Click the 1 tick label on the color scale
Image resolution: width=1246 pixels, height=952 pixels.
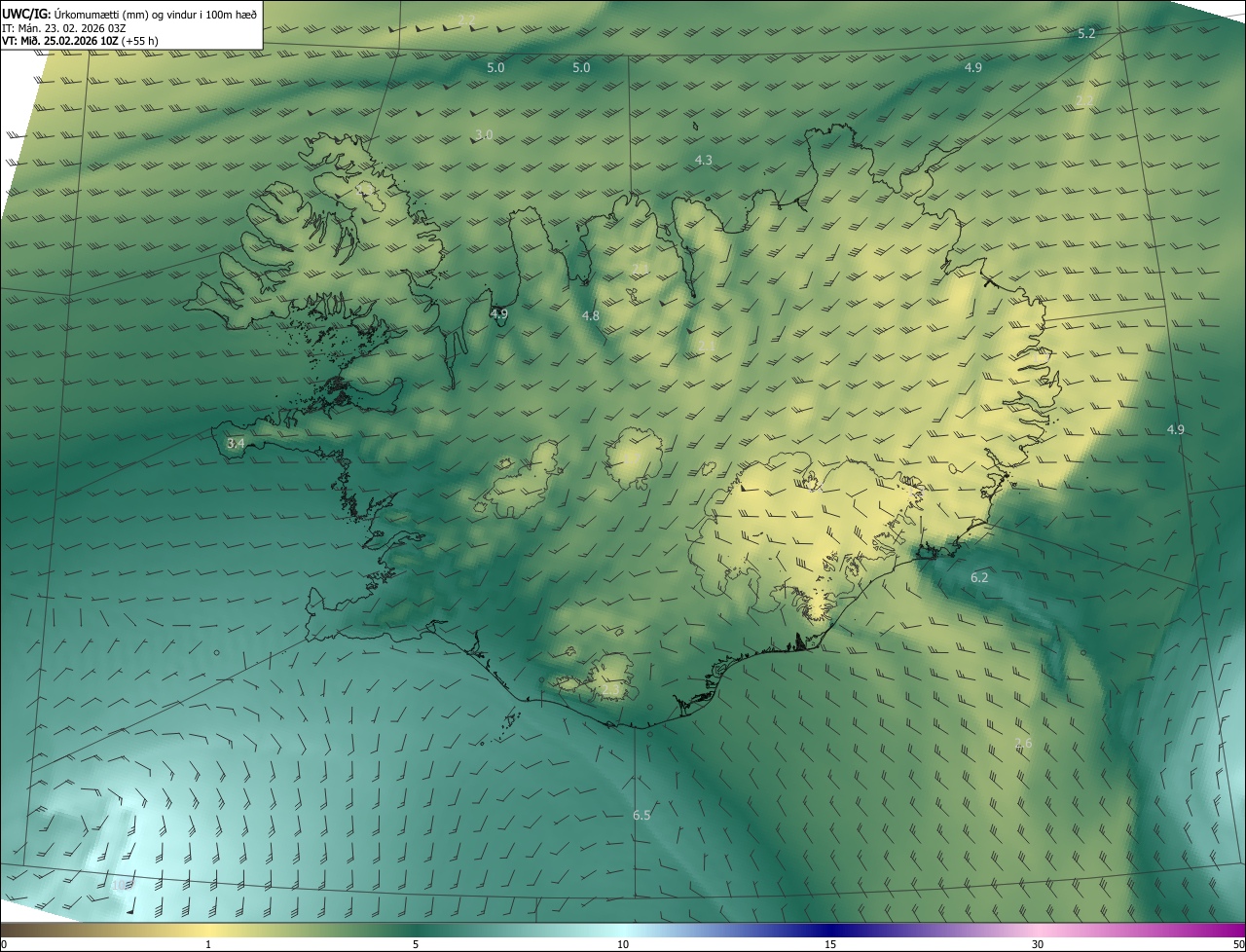pos(208,944)
